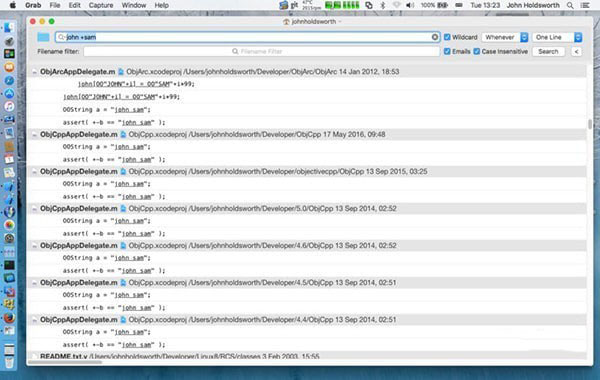
Task: Open the Window menu
Action: (134, 5)
